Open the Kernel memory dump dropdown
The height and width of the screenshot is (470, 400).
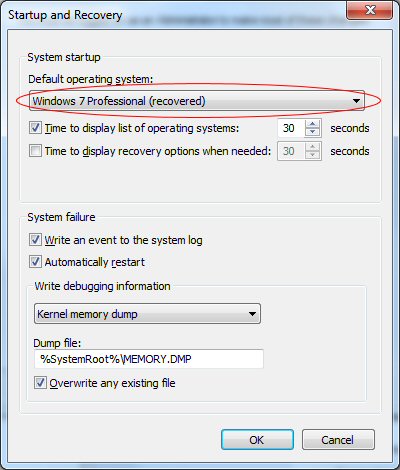pos(147,314)
